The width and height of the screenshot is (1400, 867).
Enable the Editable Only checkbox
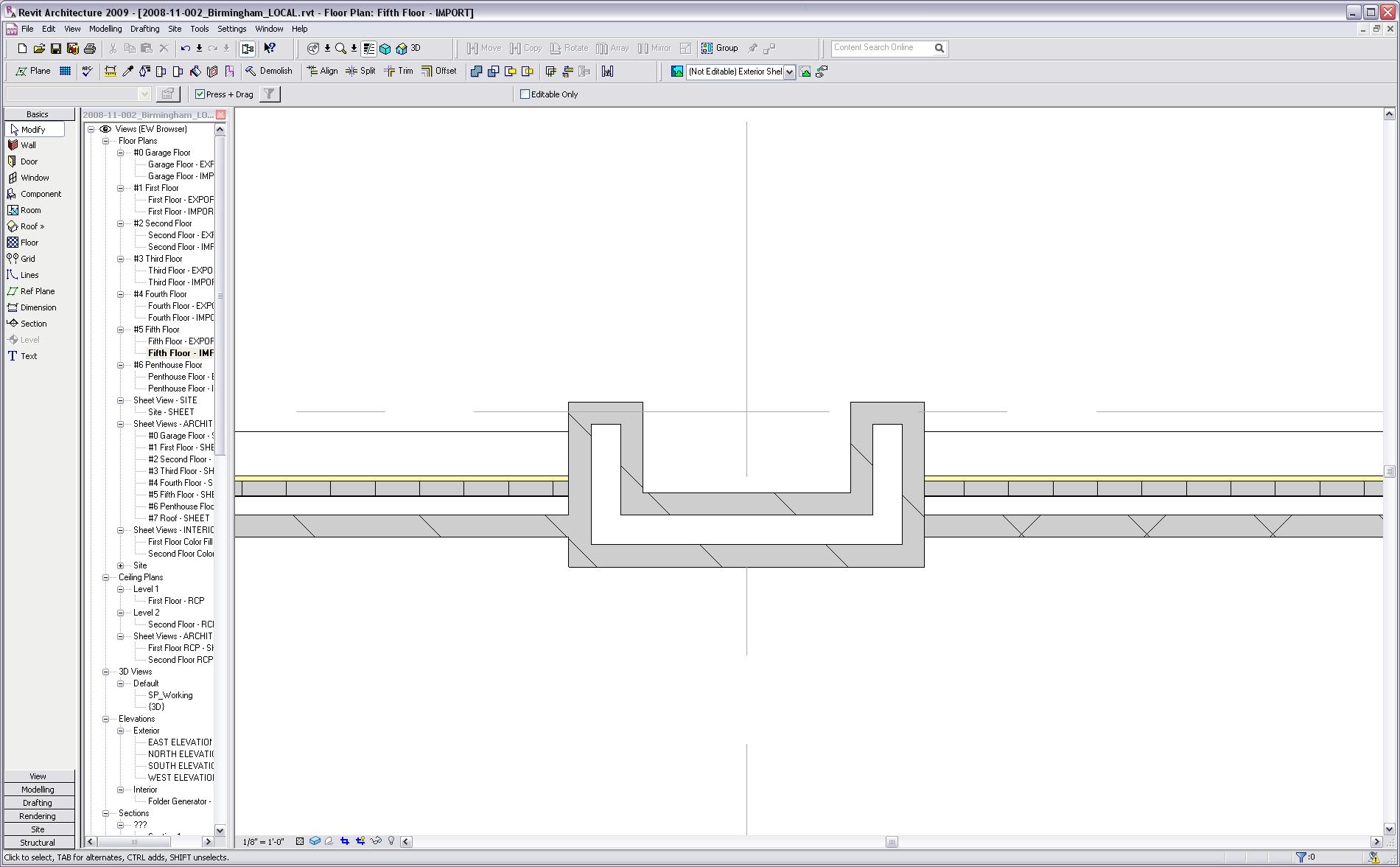[x=523, y=94]
